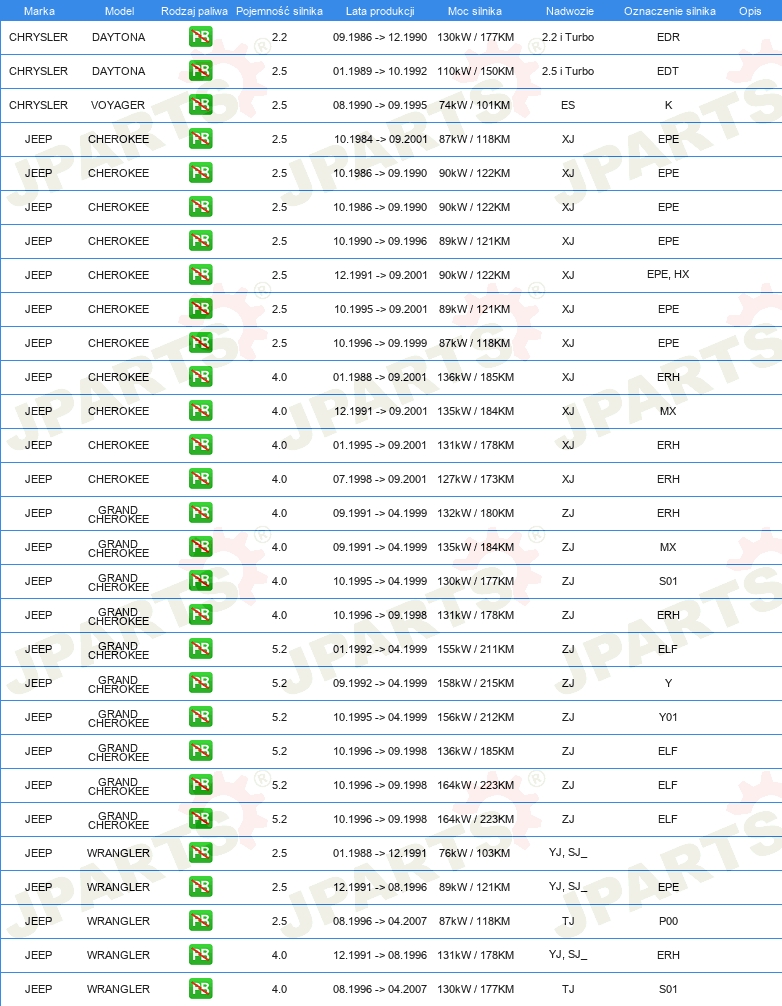The height and width of the screenshot is (1006, 782).
Task: Select the 158kW / 215KM power cell
Action: tap(475, 683)
